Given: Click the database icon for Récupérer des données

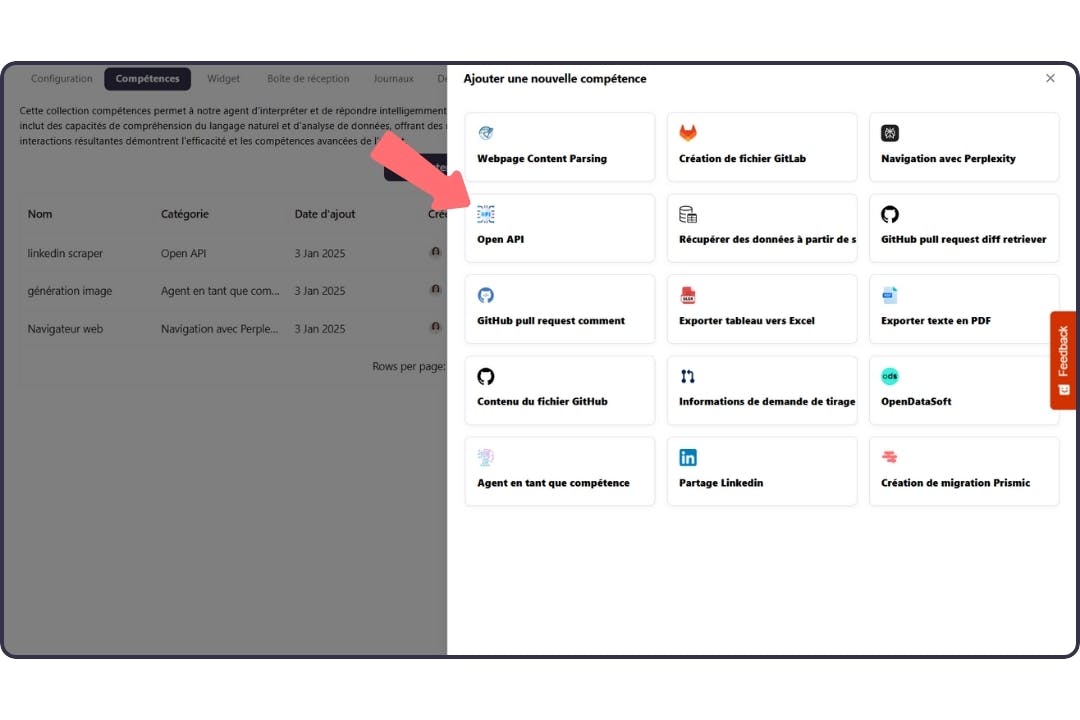Looking at the screenshot, I should [687, 214].
